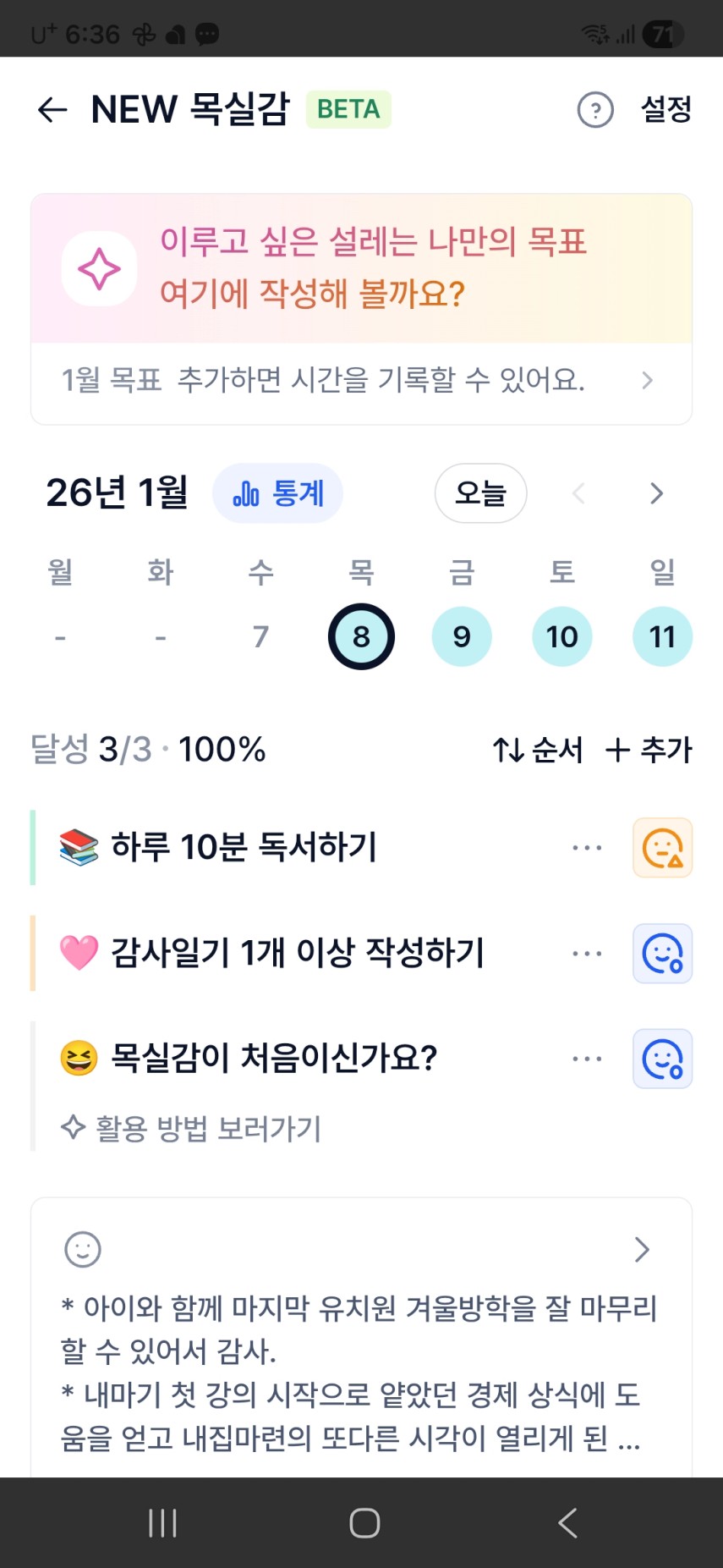Screen dimensions: 723x1568
Task: Tap the back arrow icon
Action: pyautogui.click(x=52, y=110)
